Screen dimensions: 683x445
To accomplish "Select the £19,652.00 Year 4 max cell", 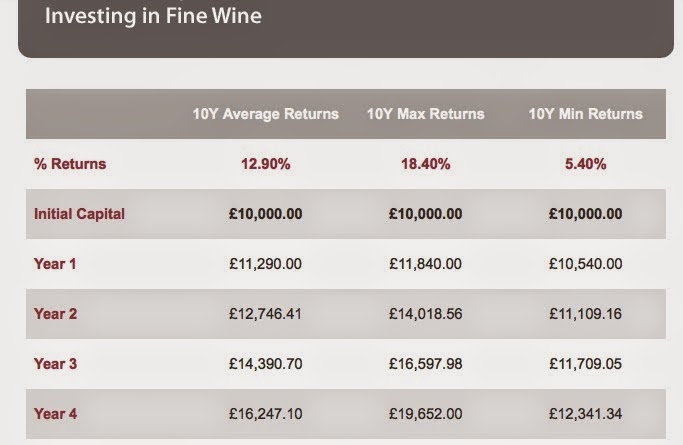I will [x=425, y=414].
